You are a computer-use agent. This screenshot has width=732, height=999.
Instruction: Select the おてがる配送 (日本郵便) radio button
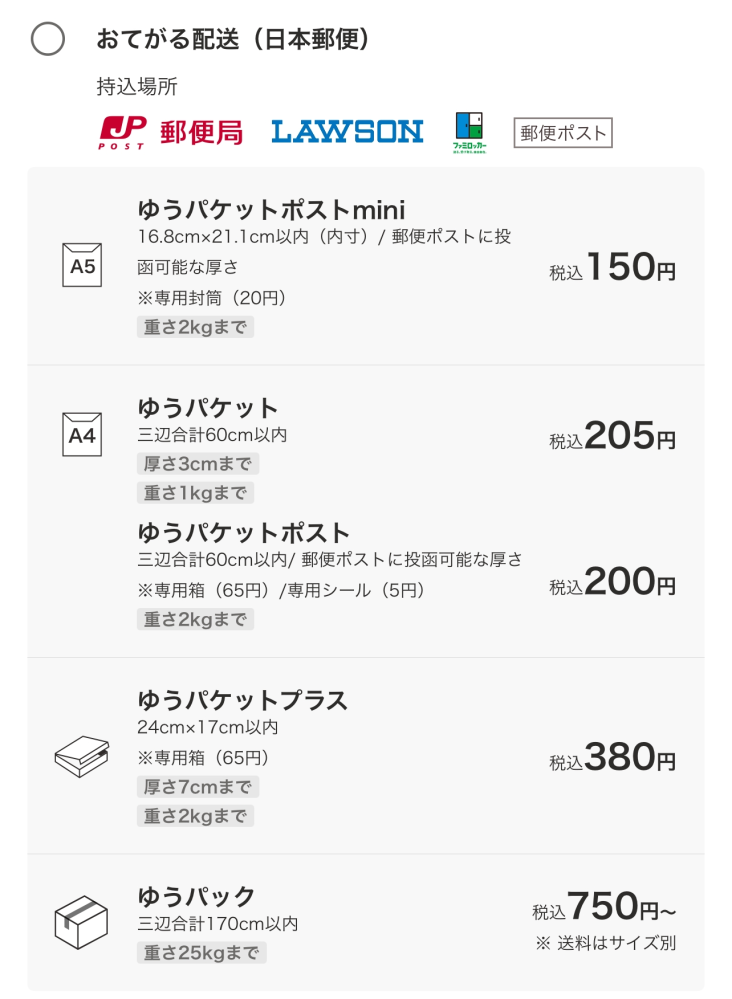(x=48, y=39)
